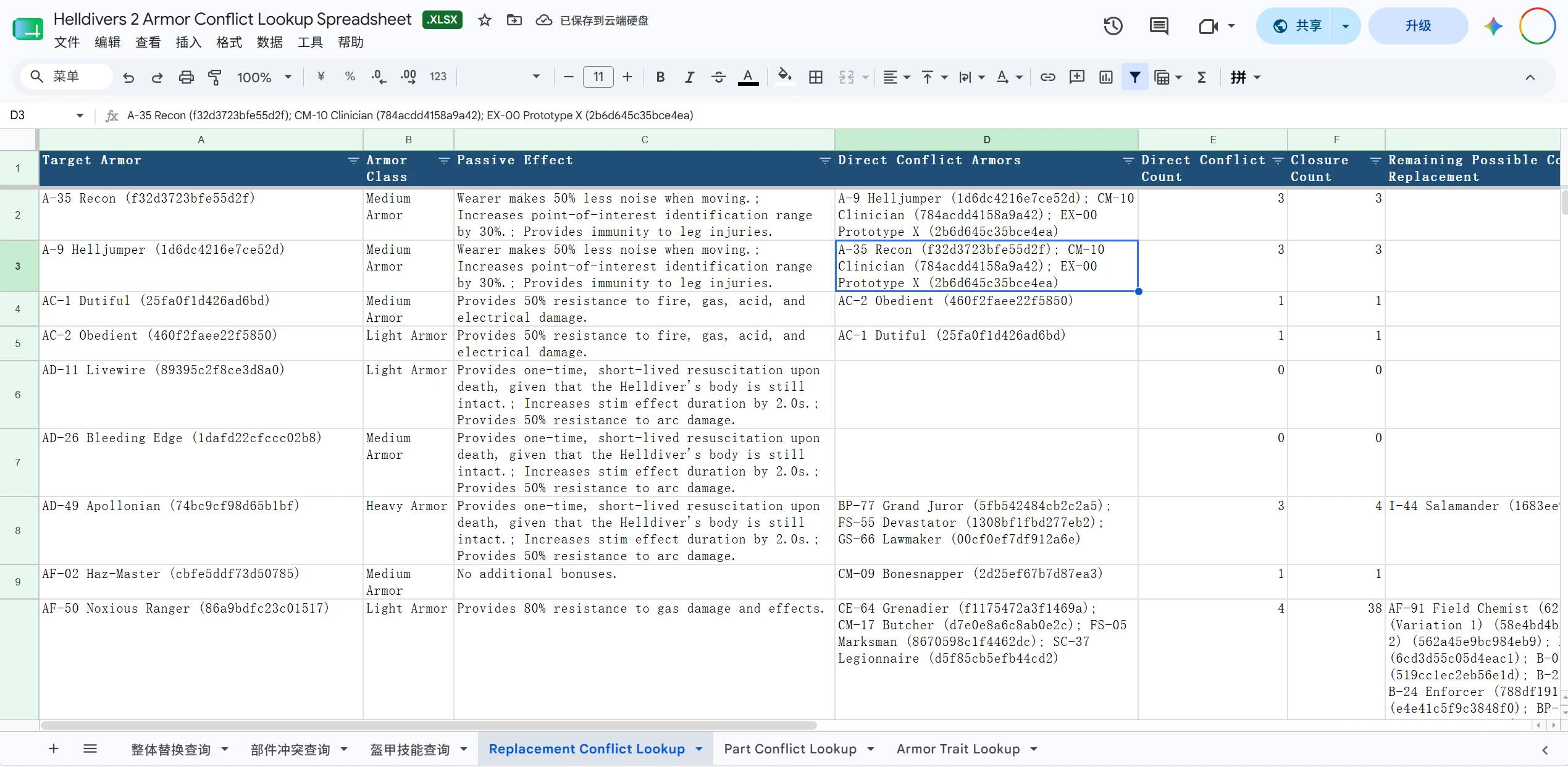Search menus via 菜单 box
This screenshot has width=1568, height=767.
pos(67,77)
